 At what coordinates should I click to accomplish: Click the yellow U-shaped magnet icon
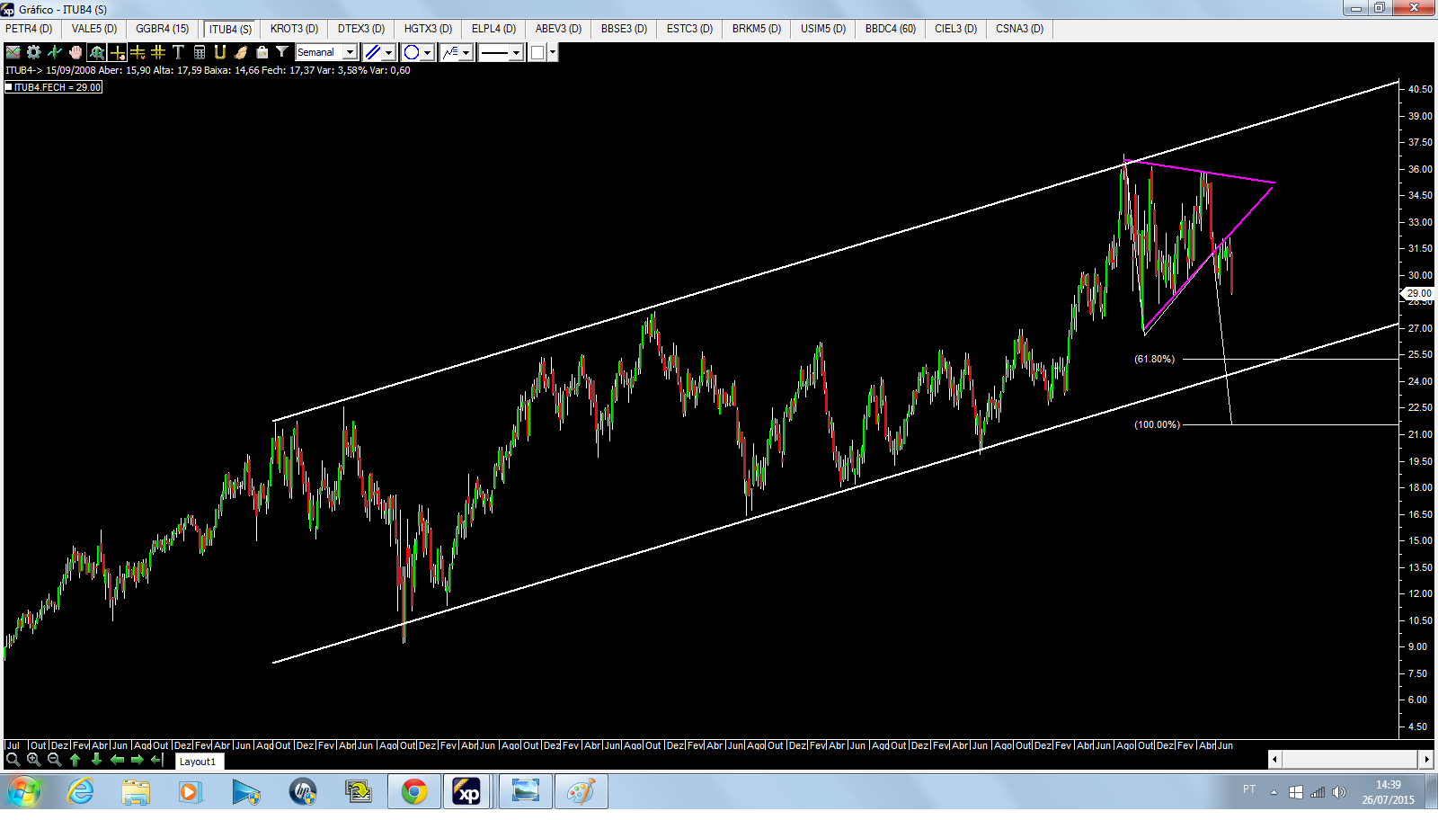222,53
